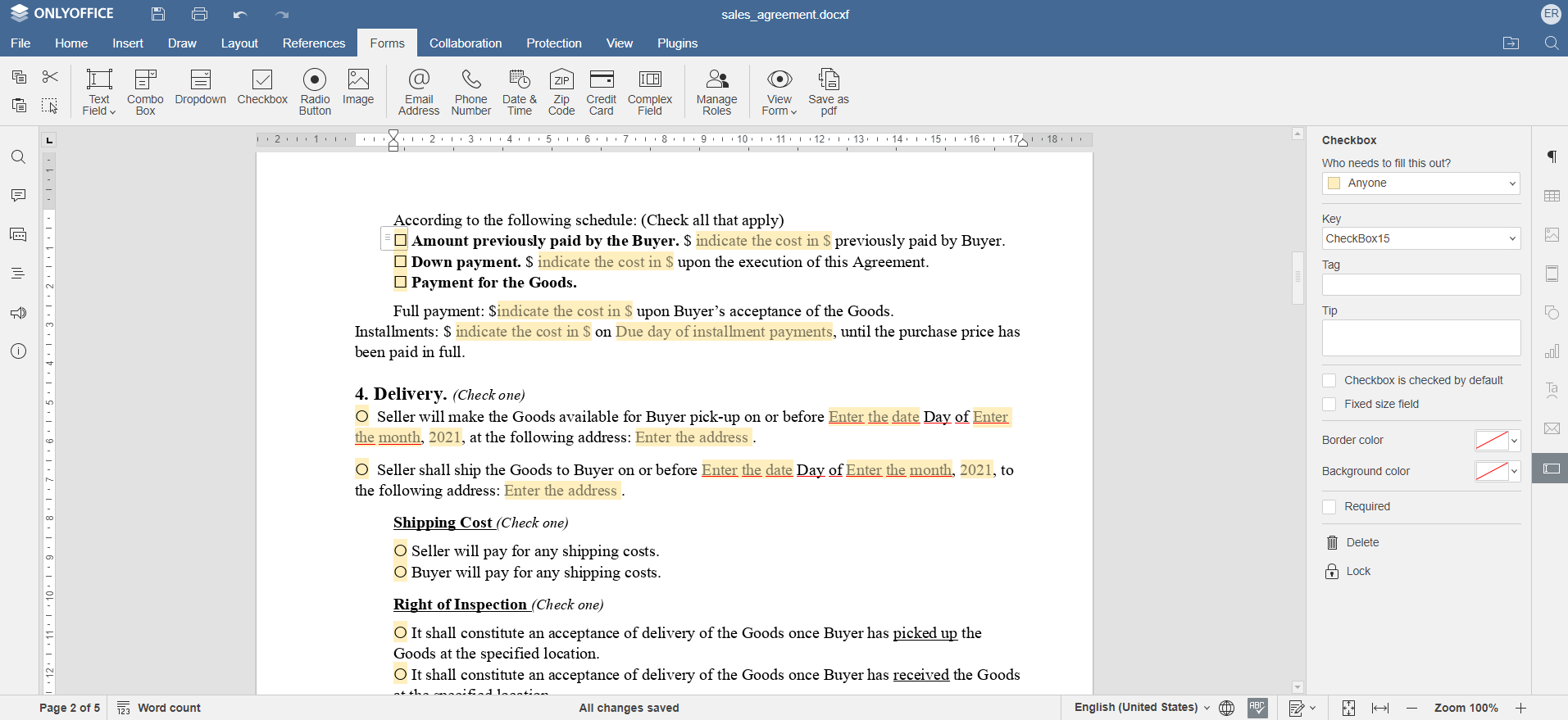Switch to the Collaboration tab

click(x=465, y=43)
